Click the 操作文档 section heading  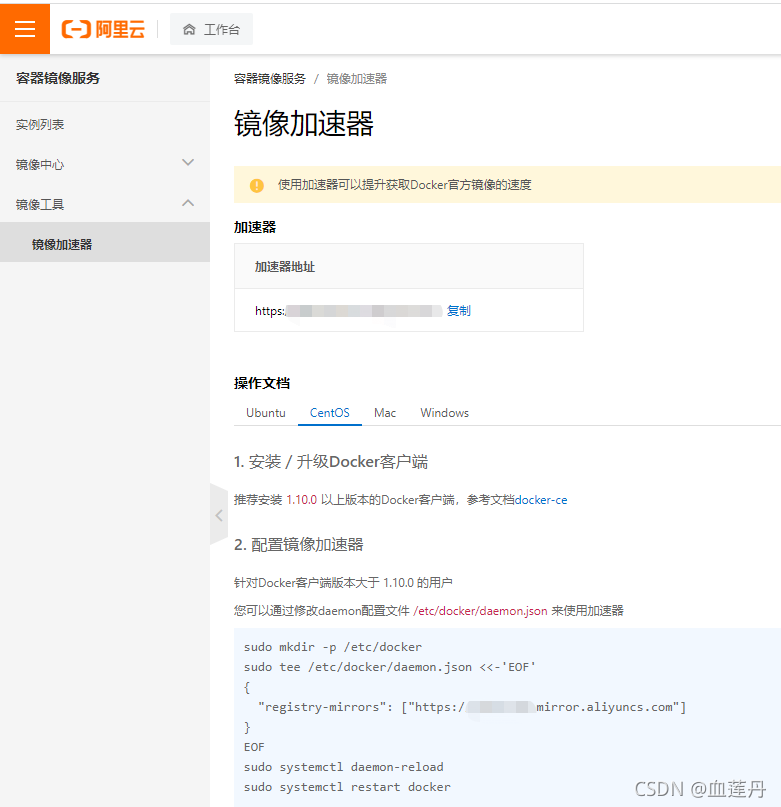coord(262,383)
